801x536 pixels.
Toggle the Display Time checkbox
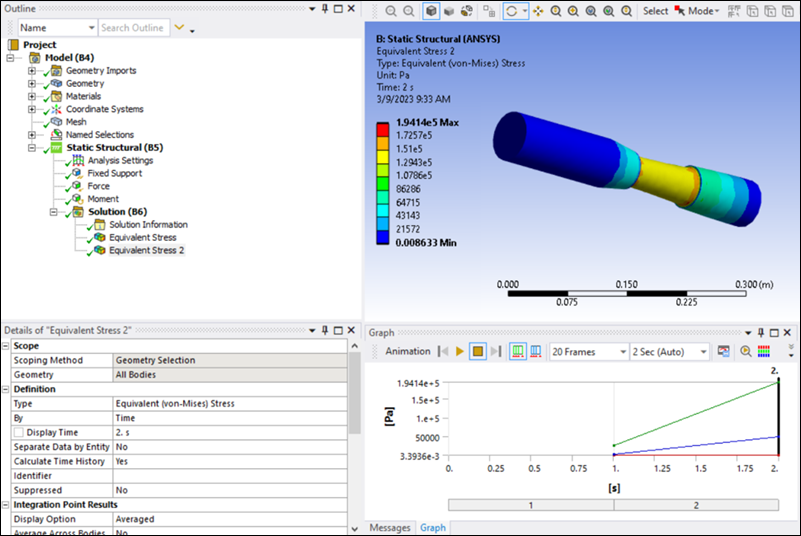[x=19, y=432]
